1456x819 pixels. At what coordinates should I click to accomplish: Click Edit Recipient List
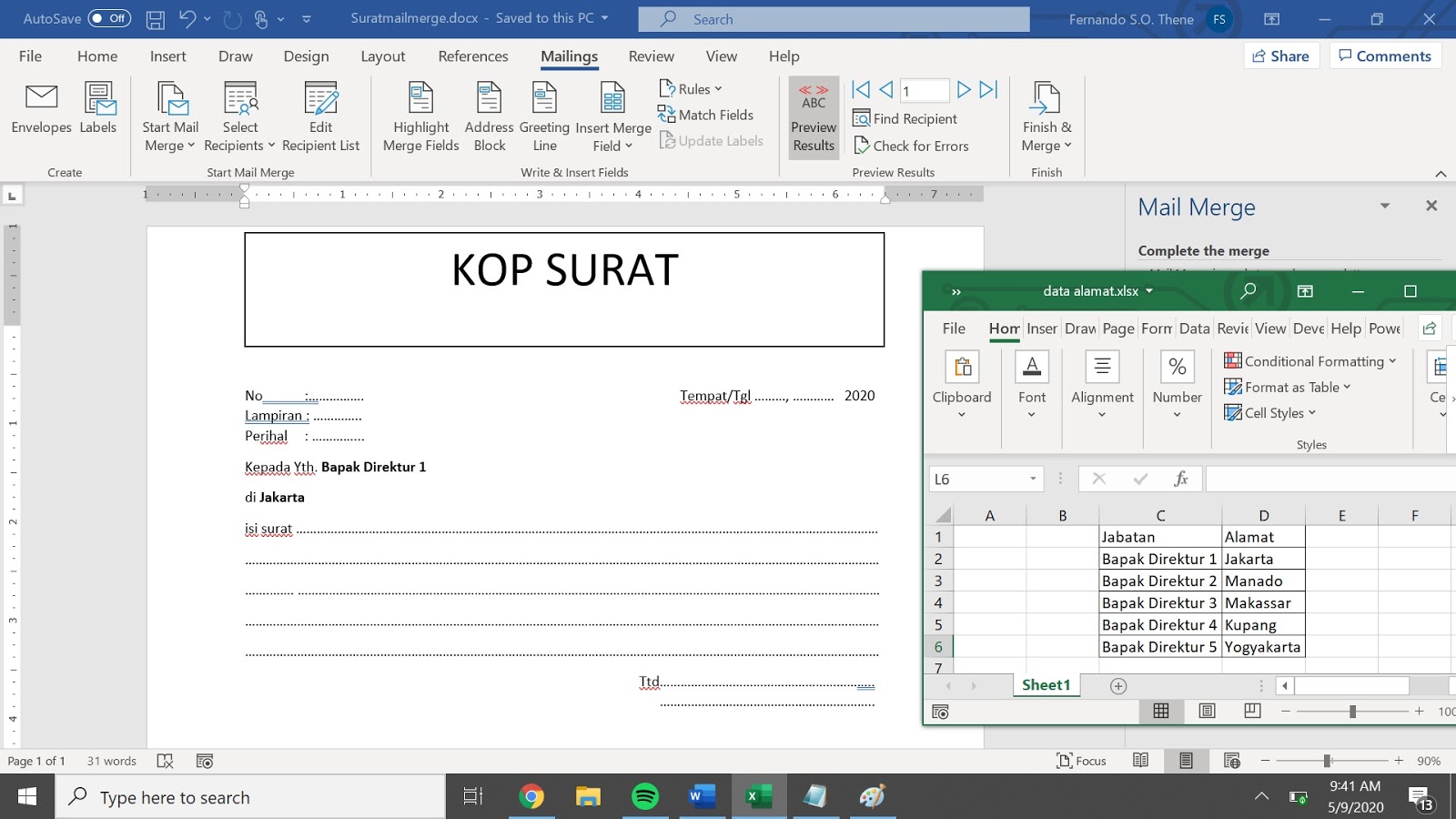coord(320,116)
